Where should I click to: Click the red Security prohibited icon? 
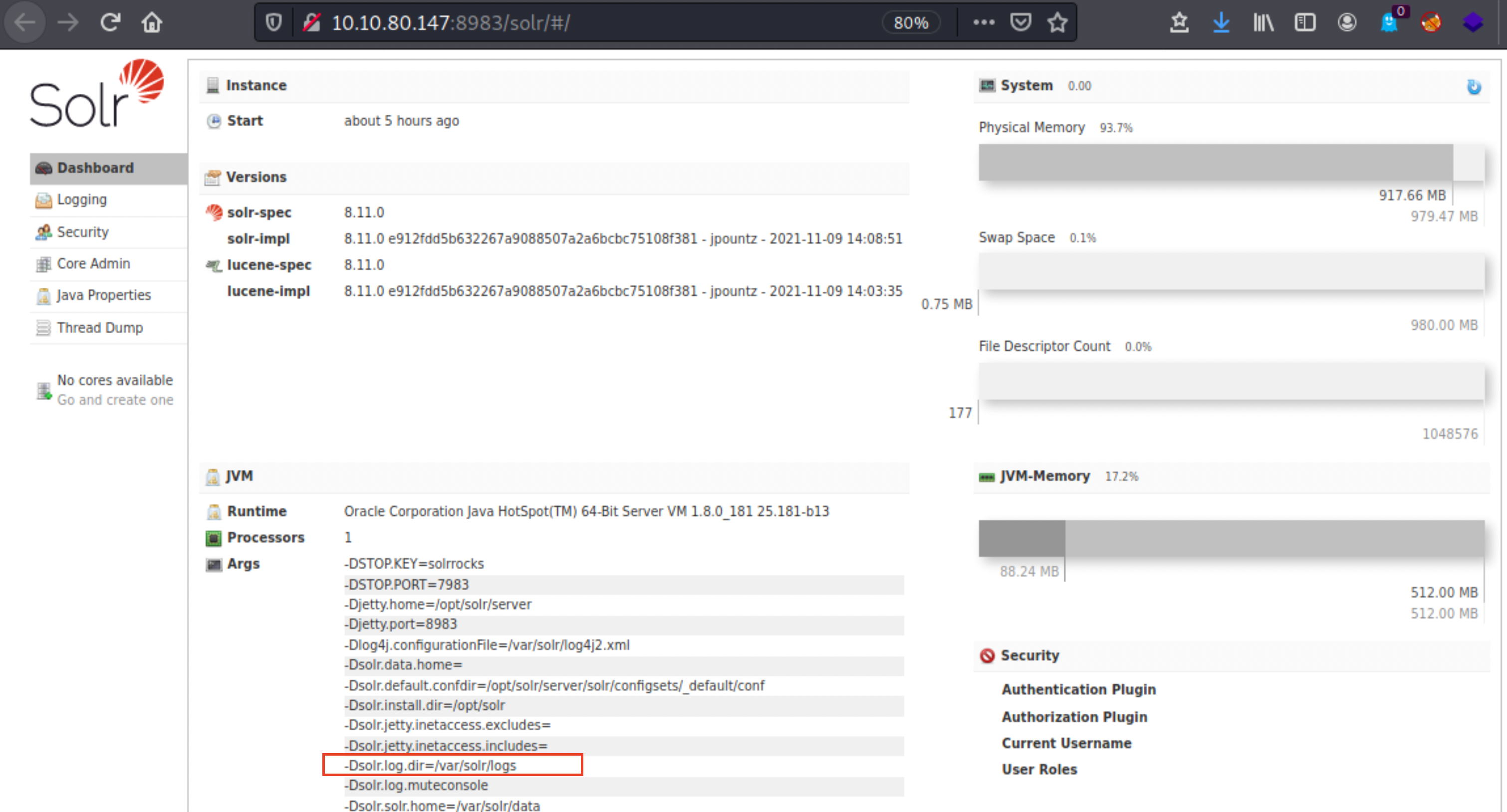[987, 655]
